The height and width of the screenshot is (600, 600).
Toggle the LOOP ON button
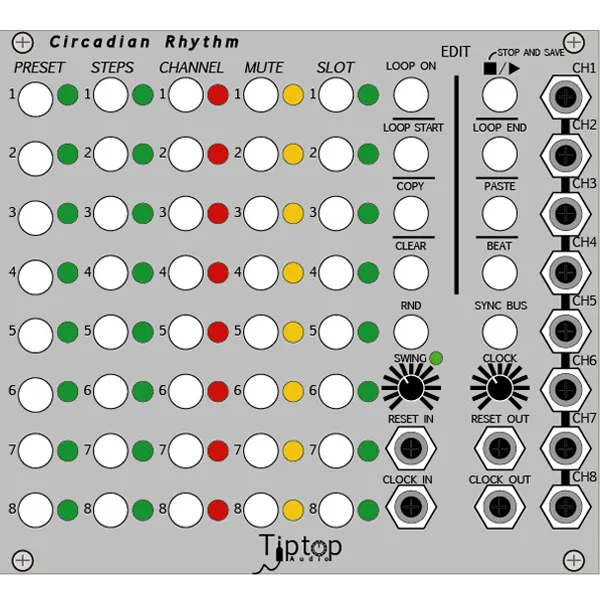411,95
